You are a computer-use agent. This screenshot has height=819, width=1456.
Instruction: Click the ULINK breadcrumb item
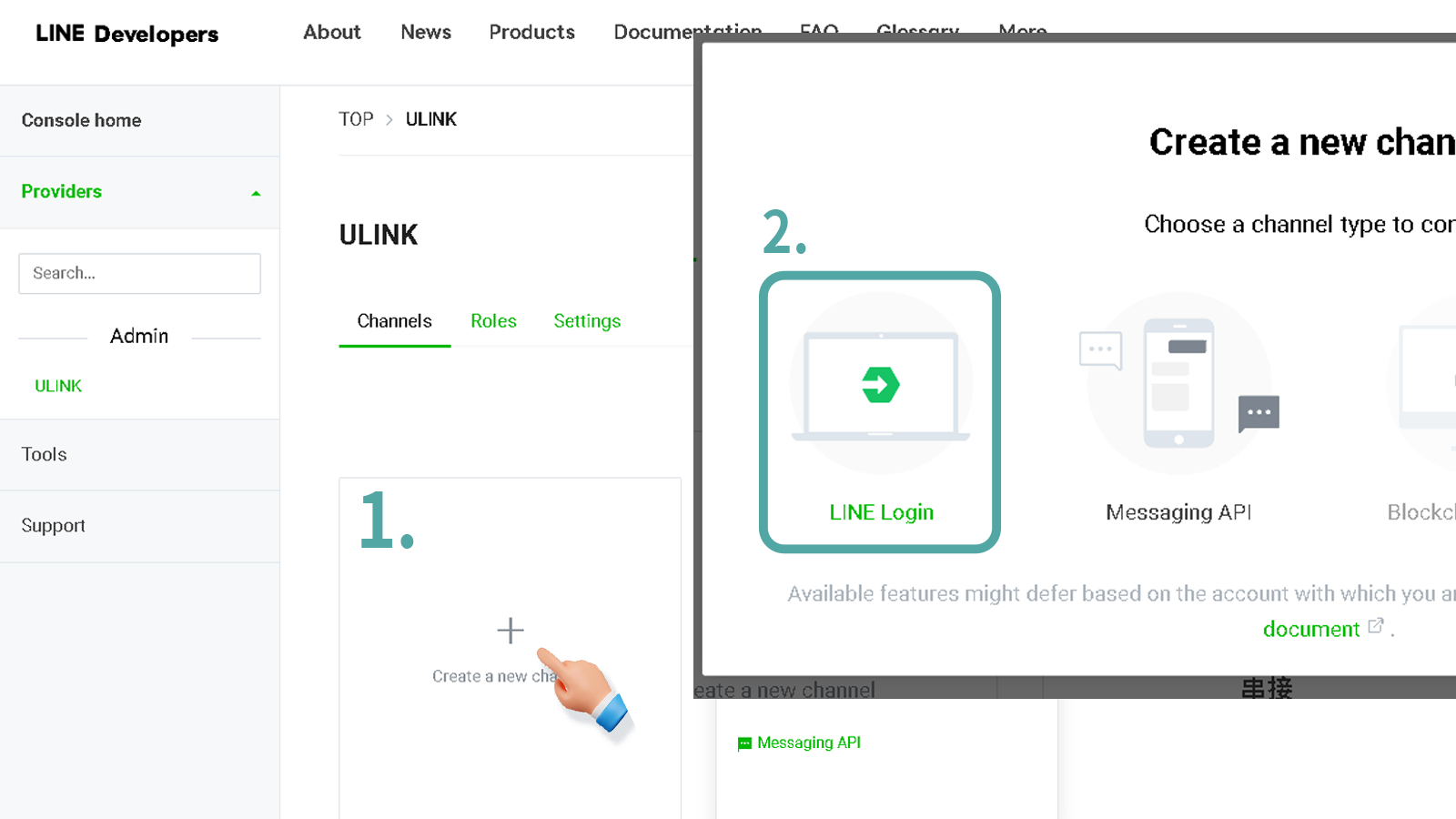(x=431, y=119)
